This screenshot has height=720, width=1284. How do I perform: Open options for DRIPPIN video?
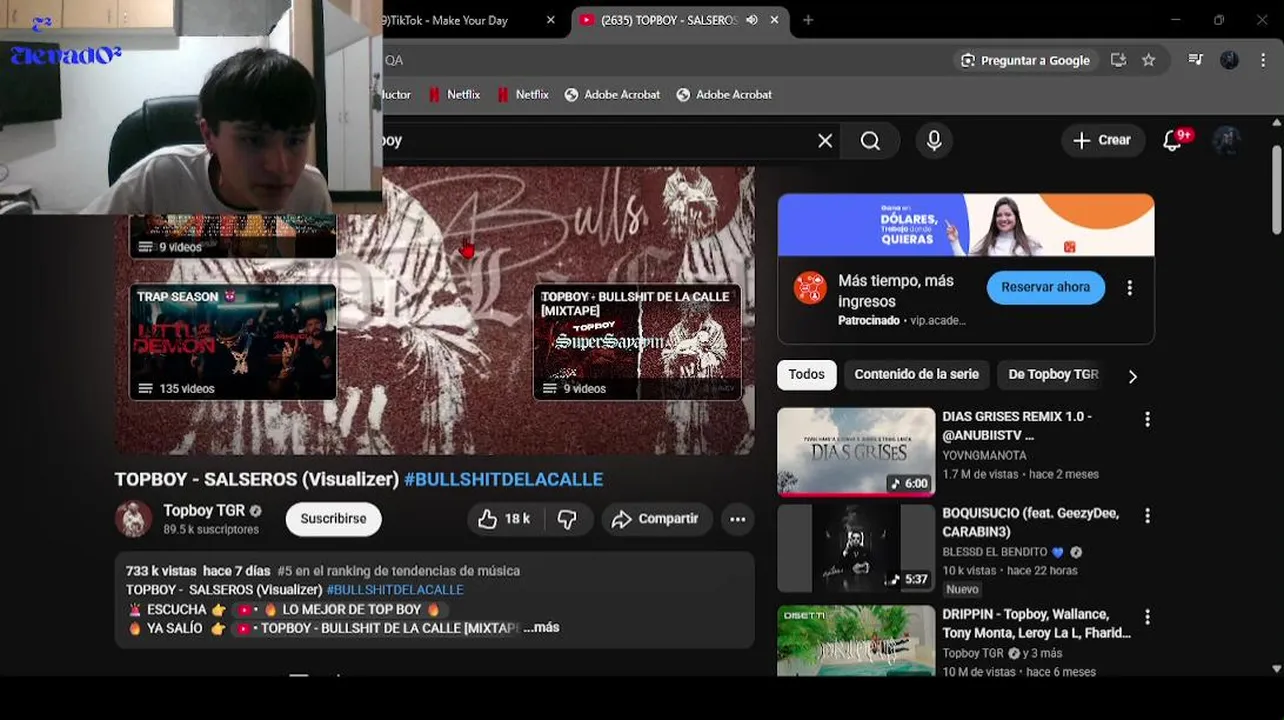pos(1147,617)
